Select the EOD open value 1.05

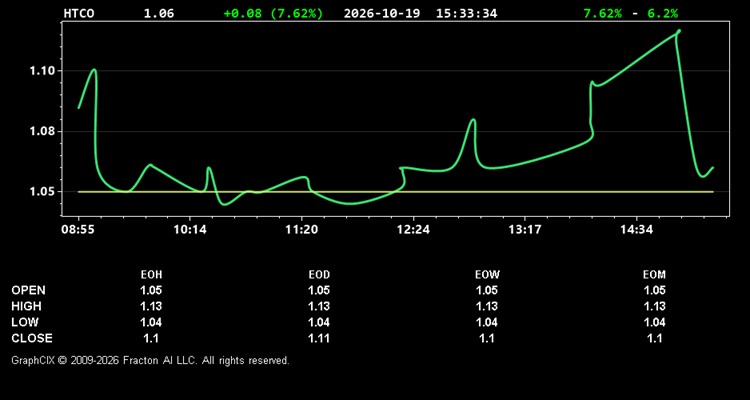(319, 290)
